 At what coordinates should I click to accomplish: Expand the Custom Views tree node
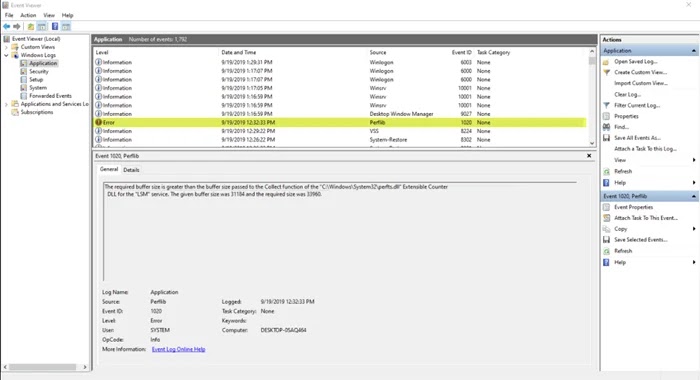point(6,47)
